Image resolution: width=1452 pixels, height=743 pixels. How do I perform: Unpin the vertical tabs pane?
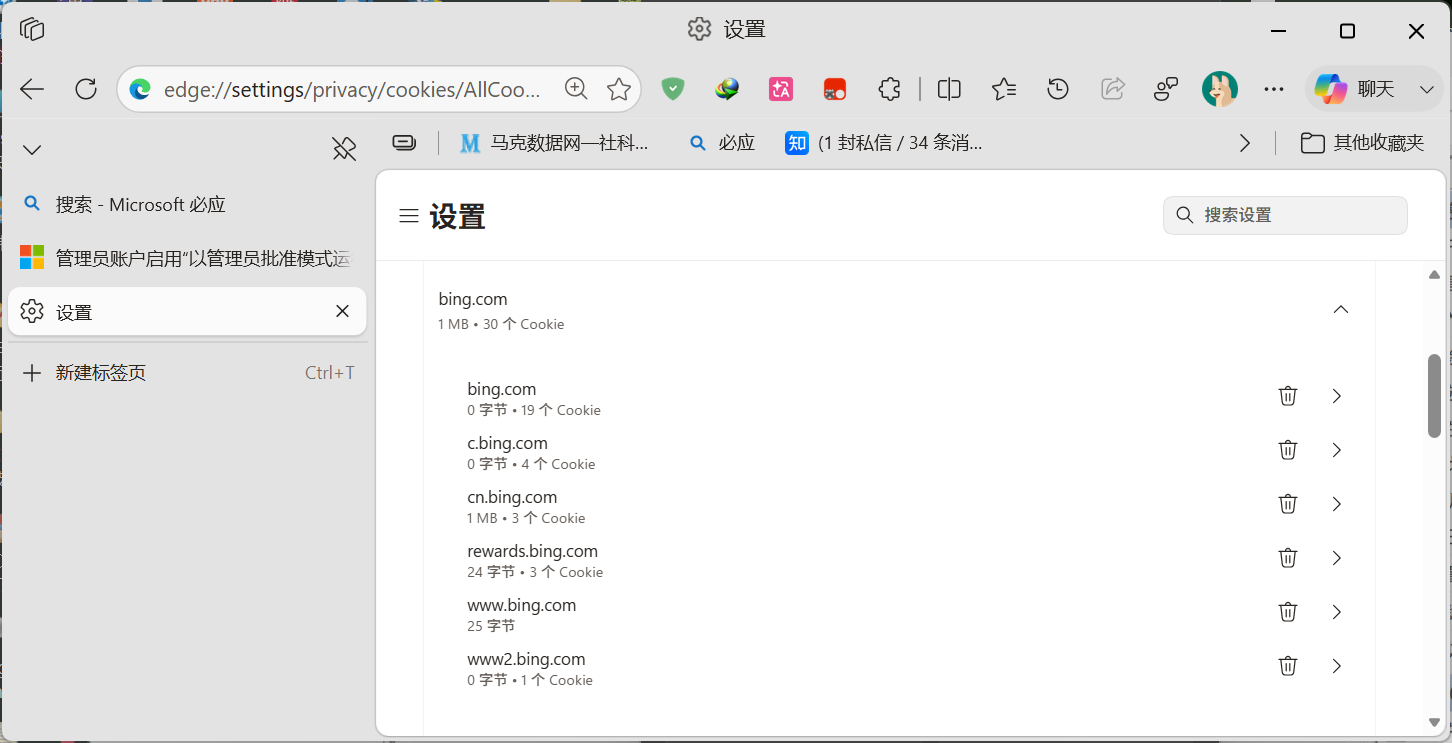pyautogui.click(x=344, y=150)
